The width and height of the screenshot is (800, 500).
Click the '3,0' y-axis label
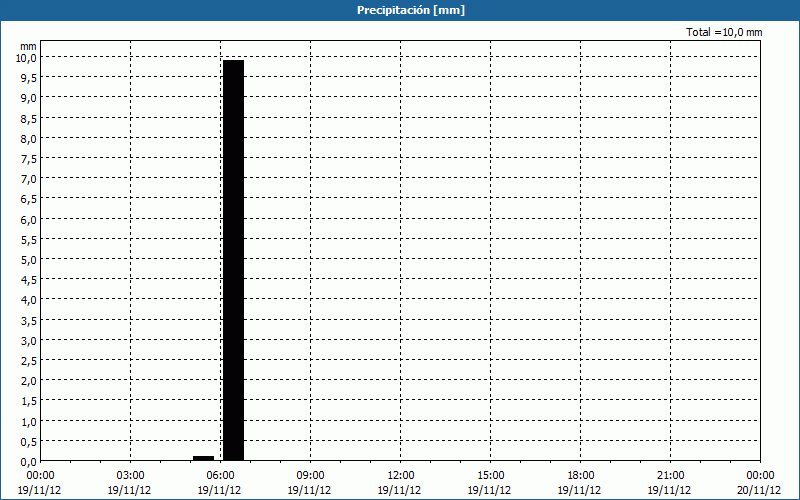coord(29,340)
